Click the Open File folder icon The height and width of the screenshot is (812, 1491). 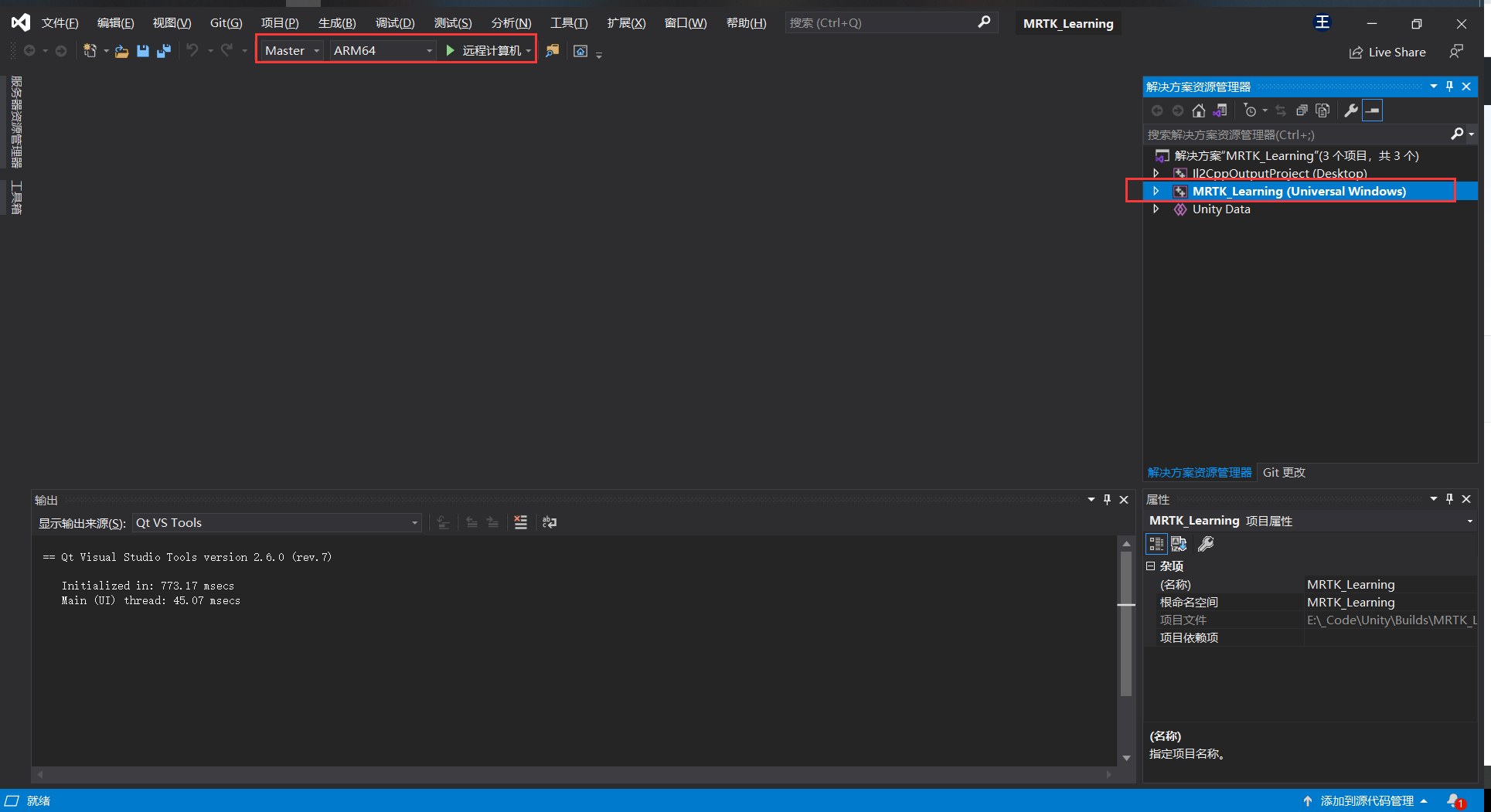coord(121,51)
